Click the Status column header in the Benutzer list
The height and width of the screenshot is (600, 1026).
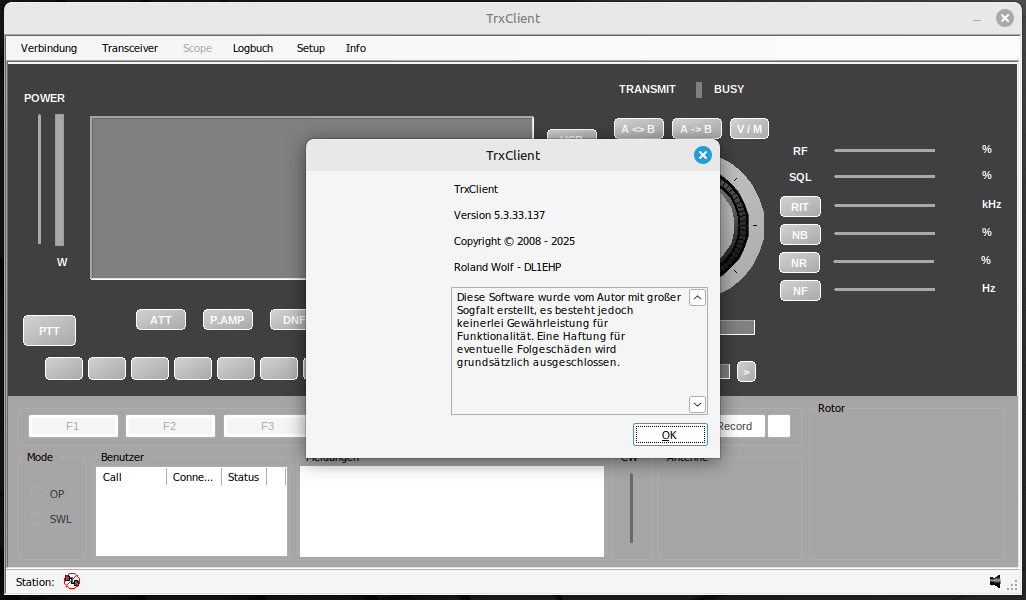pyautogui.click(x=242, y=477)
